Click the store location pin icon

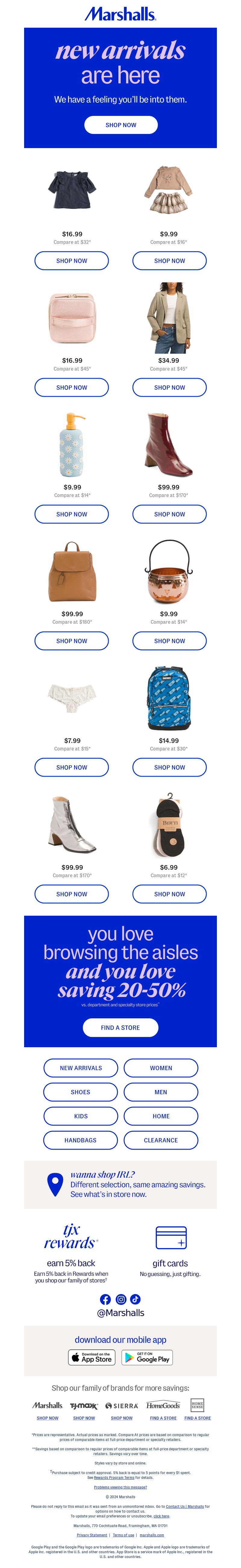click(x=55, y=1185)
